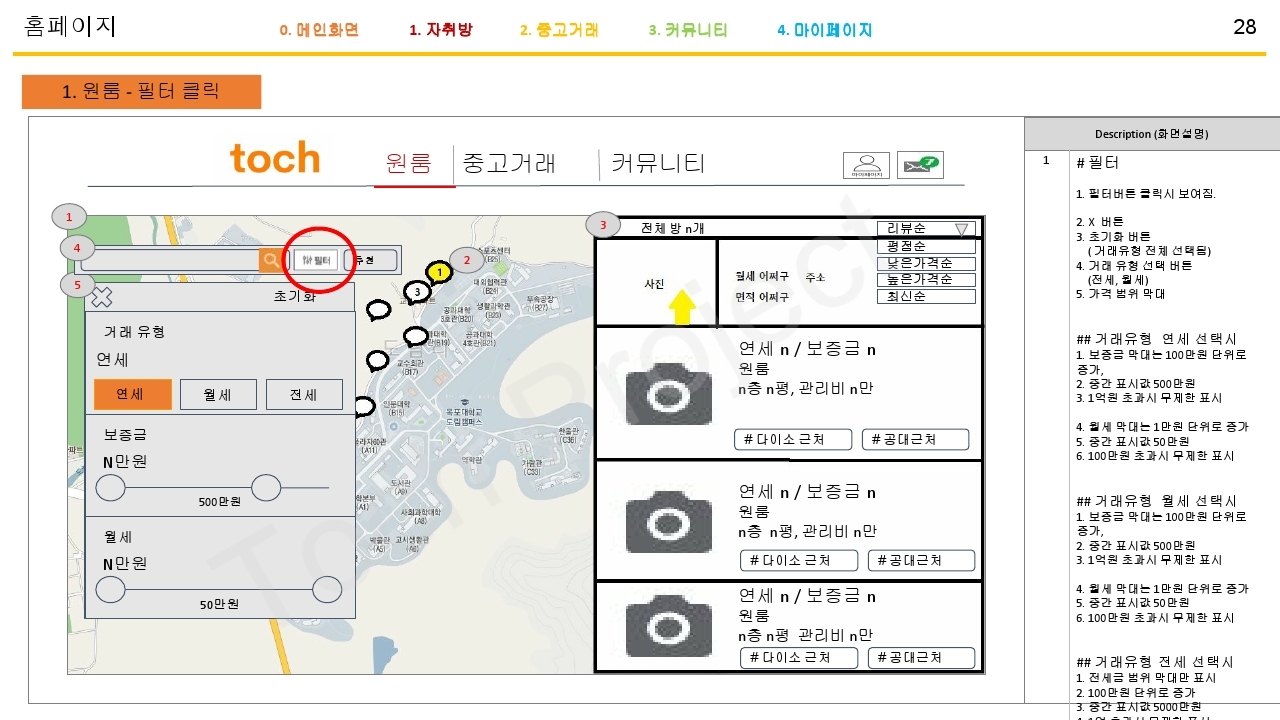Viewport: 1280px width, 720px height.
Task: Click the left handle of the 월세 slider
Action: (x=110, y=590)
